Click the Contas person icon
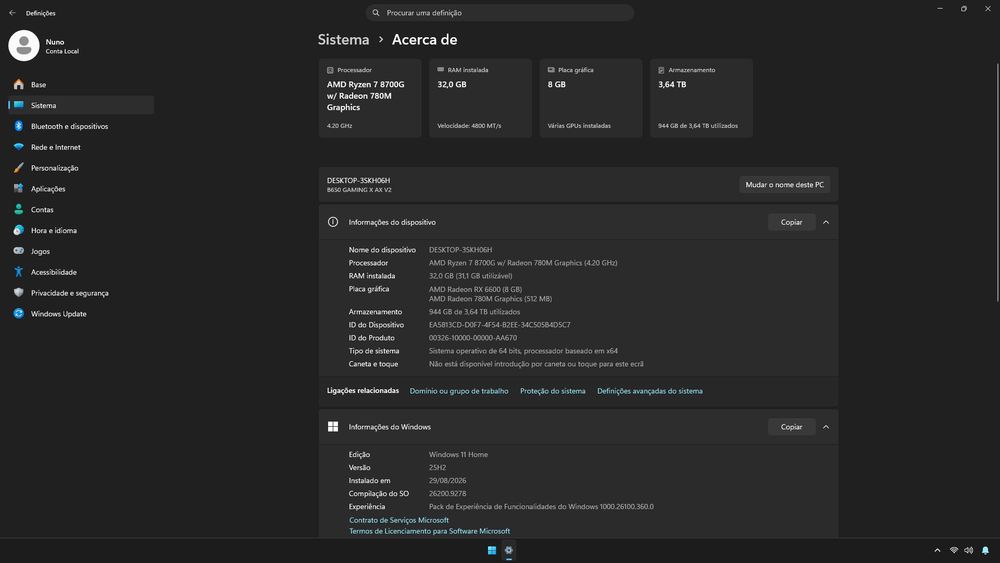This screenshot has height=563, width=1000. 18,209
